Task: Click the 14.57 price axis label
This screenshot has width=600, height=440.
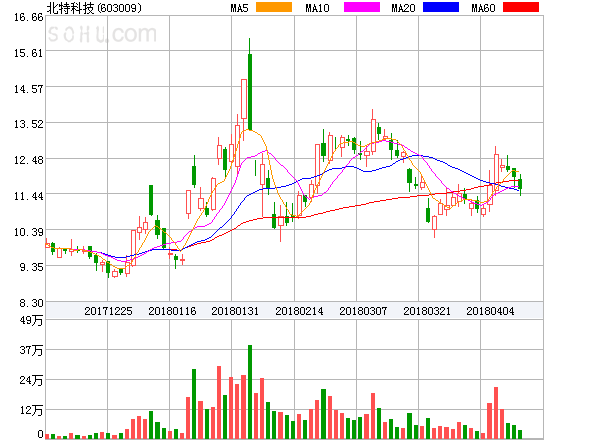Action: 29,89
